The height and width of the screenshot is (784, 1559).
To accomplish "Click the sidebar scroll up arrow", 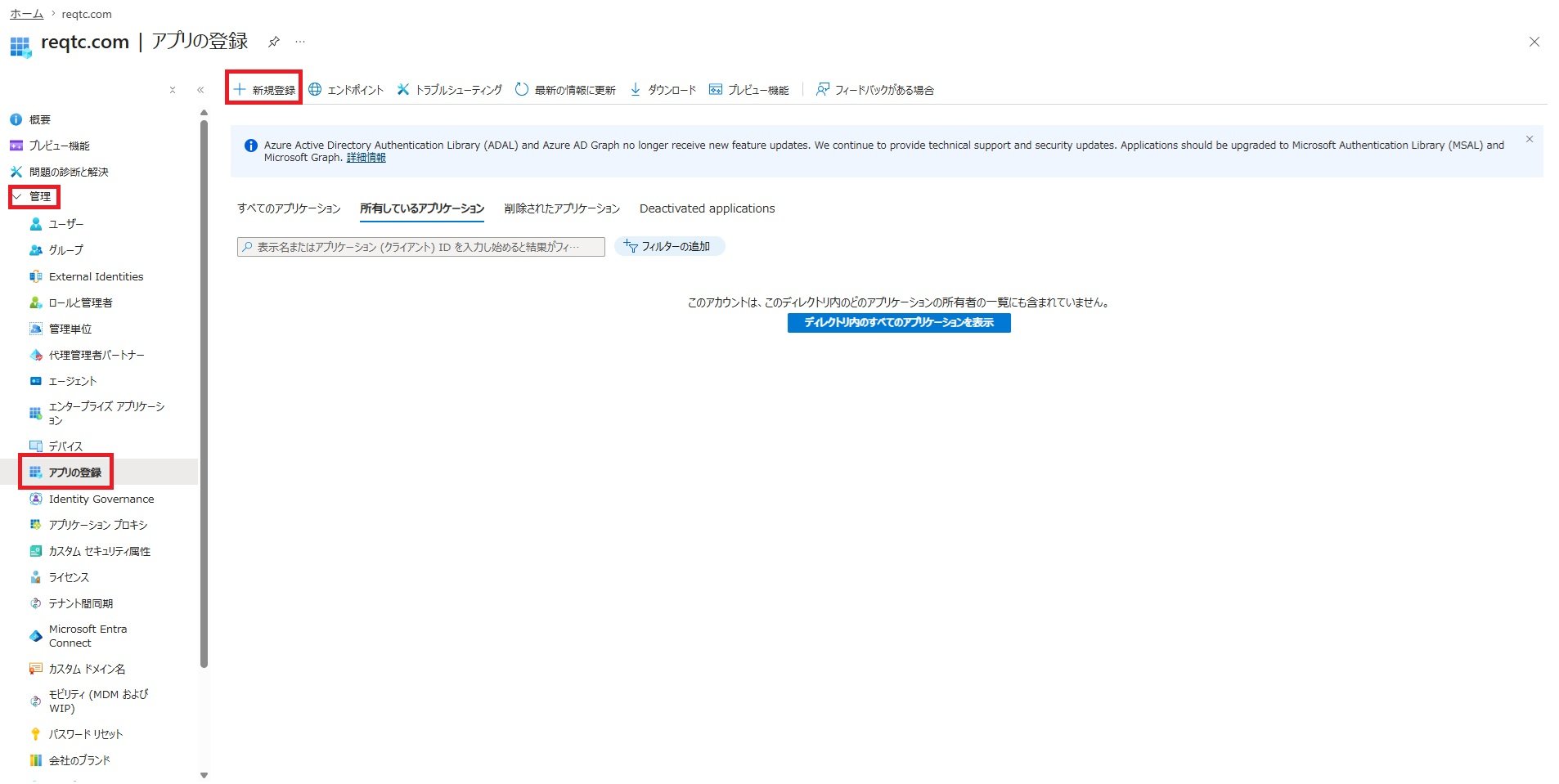I will pyautogui.click(x=204, y=113).
